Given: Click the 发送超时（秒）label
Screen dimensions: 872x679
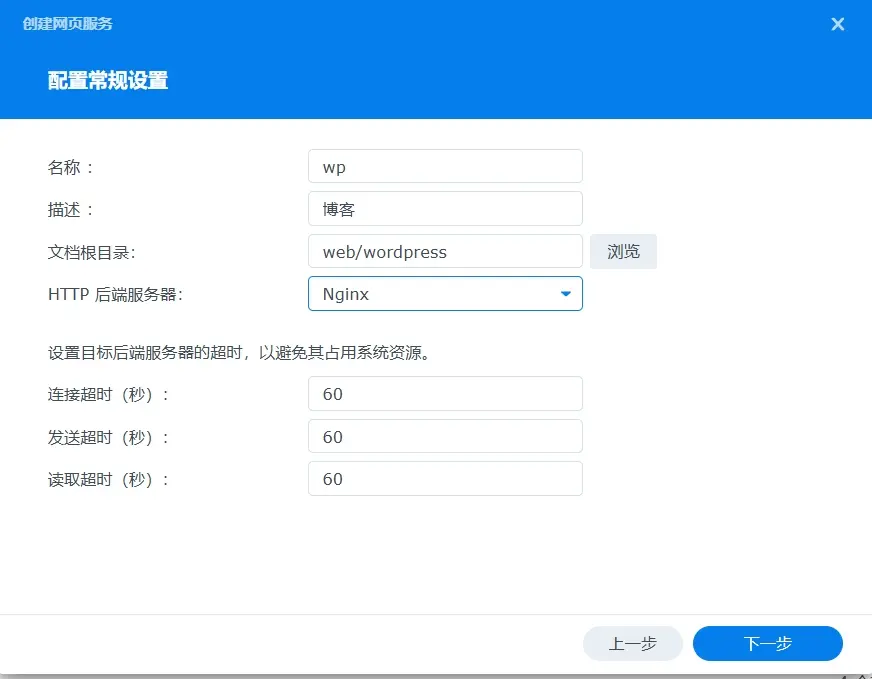Looking at the screenshot, I should pyautogui.click(x=108, y=437).
